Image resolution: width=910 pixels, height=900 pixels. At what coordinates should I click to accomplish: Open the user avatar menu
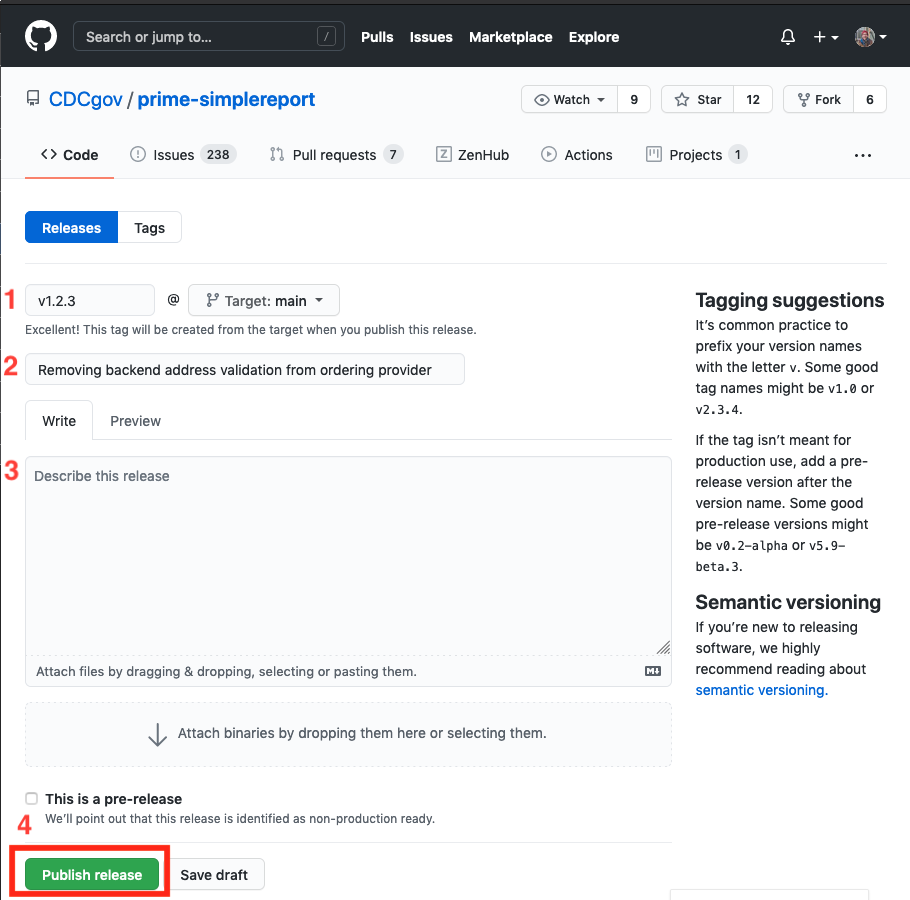tap(870, 37)
